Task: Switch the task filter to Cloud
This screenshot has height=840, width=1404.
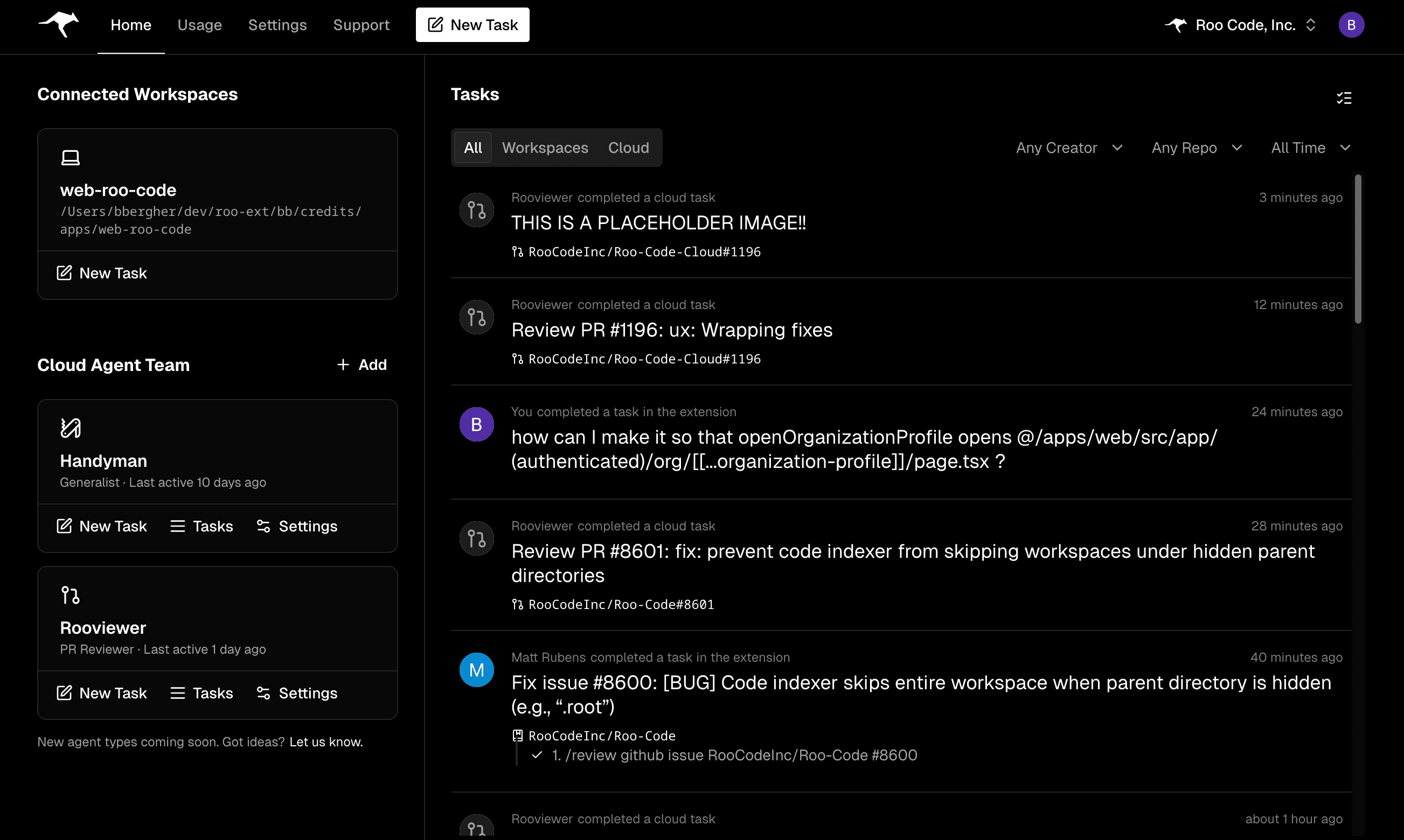Action: tap(628, 147)
